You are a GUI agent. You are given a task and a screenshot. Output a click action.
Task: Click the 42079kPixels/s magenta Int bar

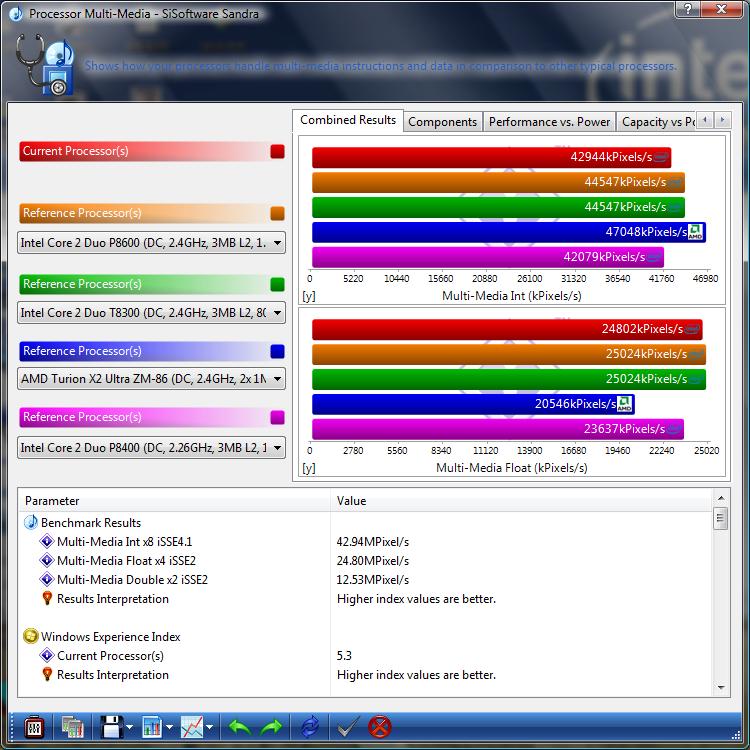point(488,257)
